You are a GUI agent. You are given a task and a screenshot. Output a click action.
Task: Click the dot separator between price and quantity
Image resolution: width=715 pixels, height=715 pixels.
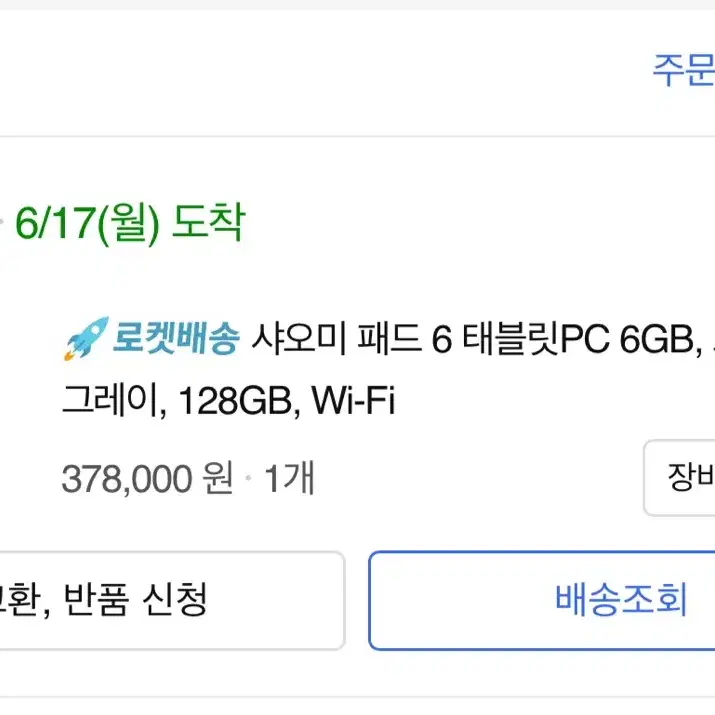tap(249, 478)
